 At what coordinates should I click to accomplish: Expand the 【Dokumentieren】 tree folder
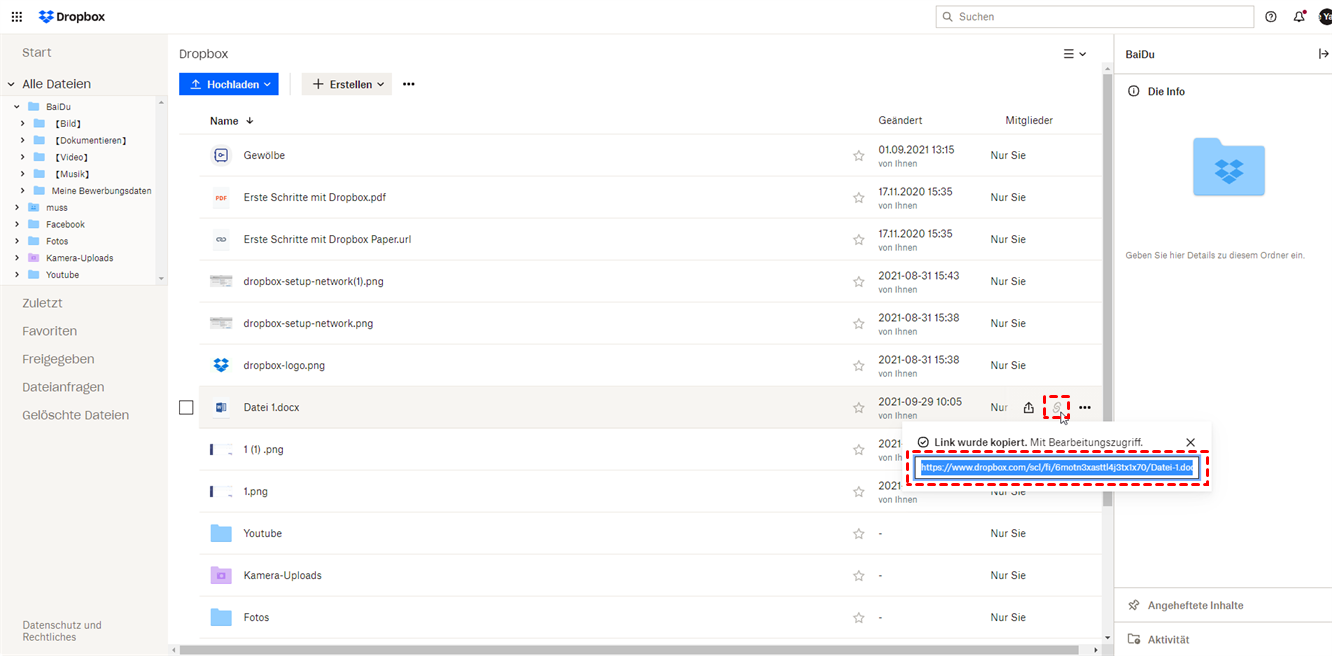23,141
